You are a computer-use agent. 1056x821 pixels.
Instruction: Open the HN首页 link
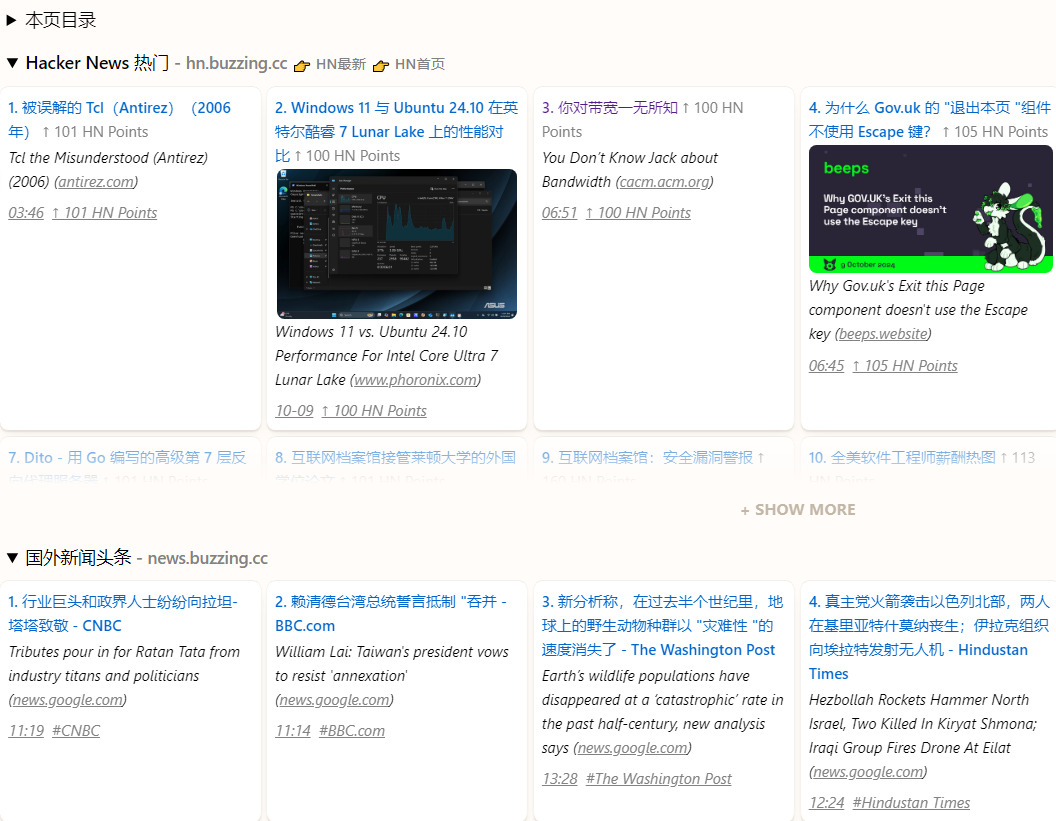[420, 64]
